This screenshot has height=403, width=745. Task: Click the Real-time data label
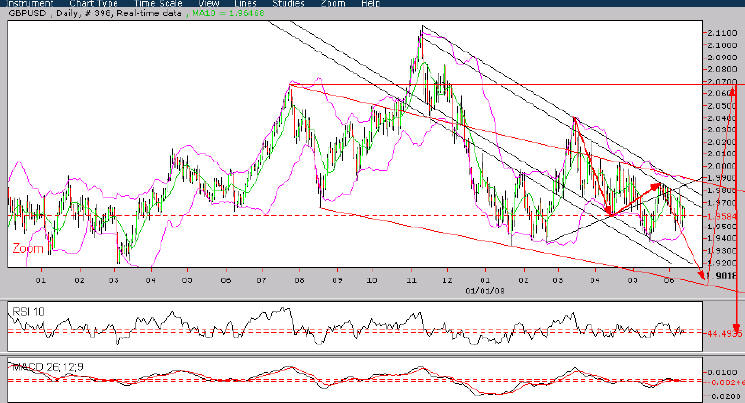pos(149,13)
